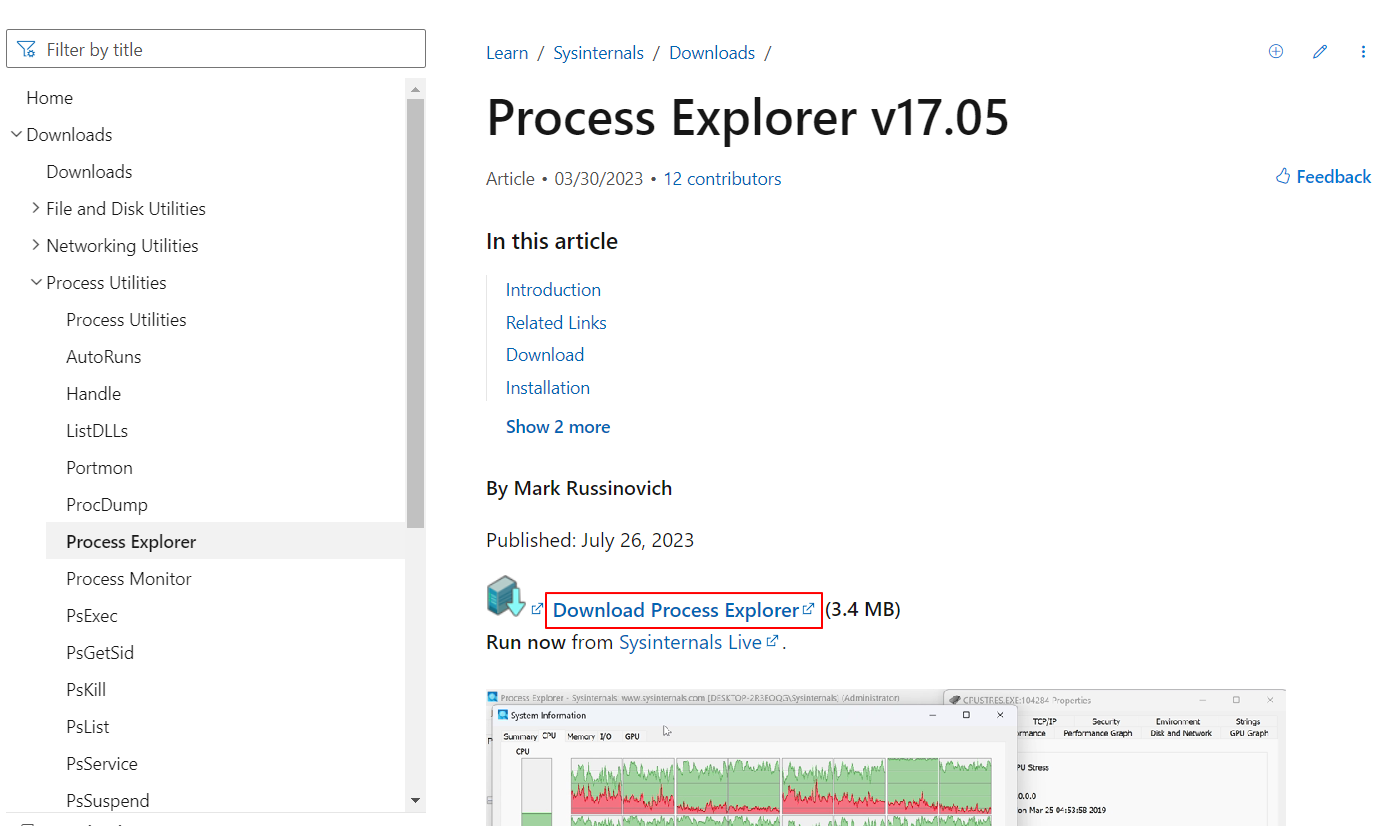Image resolution: width=1397 pixels, height=826 pixels.
Task: Open PsKill in sidebar
Action: tap(86, 690)
